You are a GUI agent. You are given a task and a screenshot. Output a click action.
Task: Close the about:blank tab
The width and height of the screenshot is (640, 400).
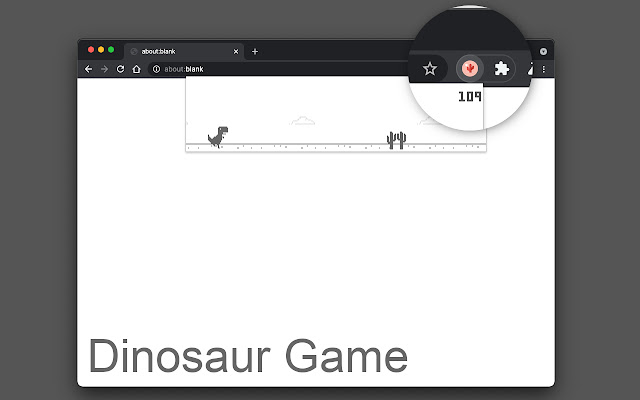236,51
